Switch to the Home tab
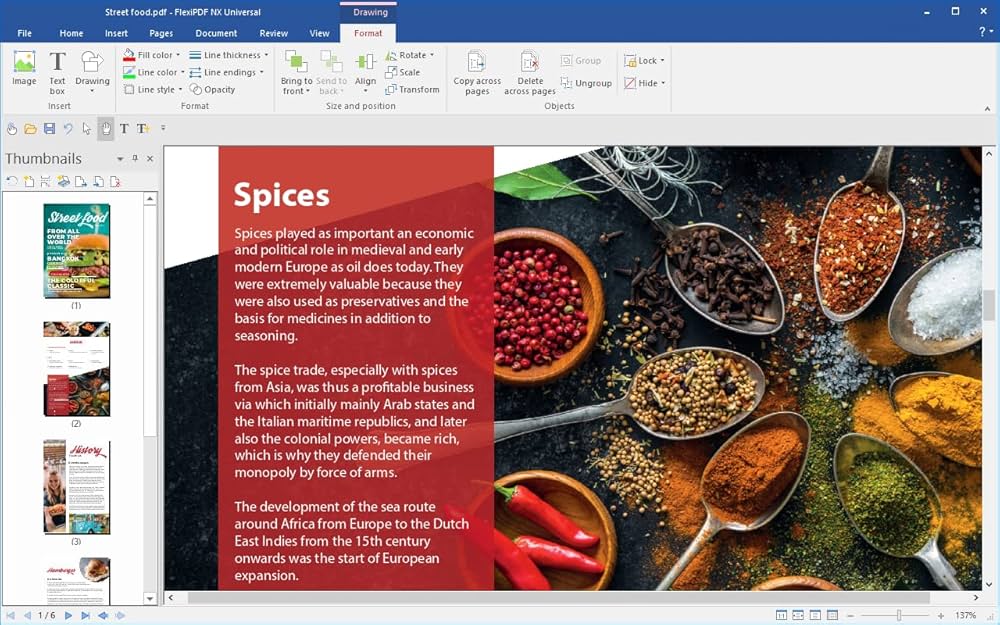The image size is (1000, 625). (x=71, y=33)
